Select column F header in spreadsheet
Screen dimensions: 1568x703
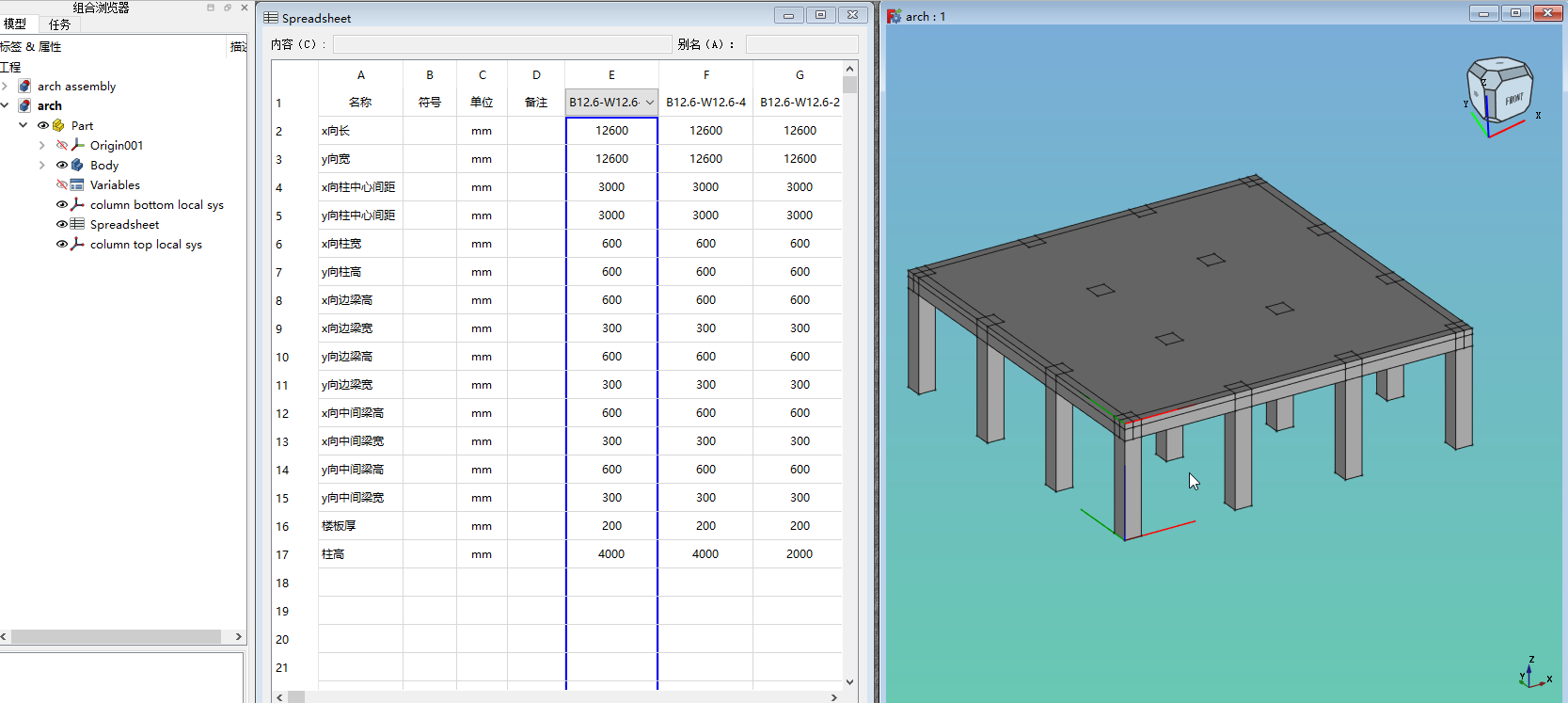[705, 75]
